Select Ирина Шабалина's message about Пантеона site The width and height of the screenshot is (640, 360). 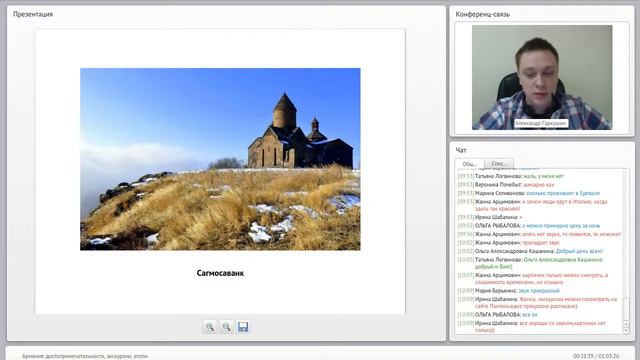537,302
